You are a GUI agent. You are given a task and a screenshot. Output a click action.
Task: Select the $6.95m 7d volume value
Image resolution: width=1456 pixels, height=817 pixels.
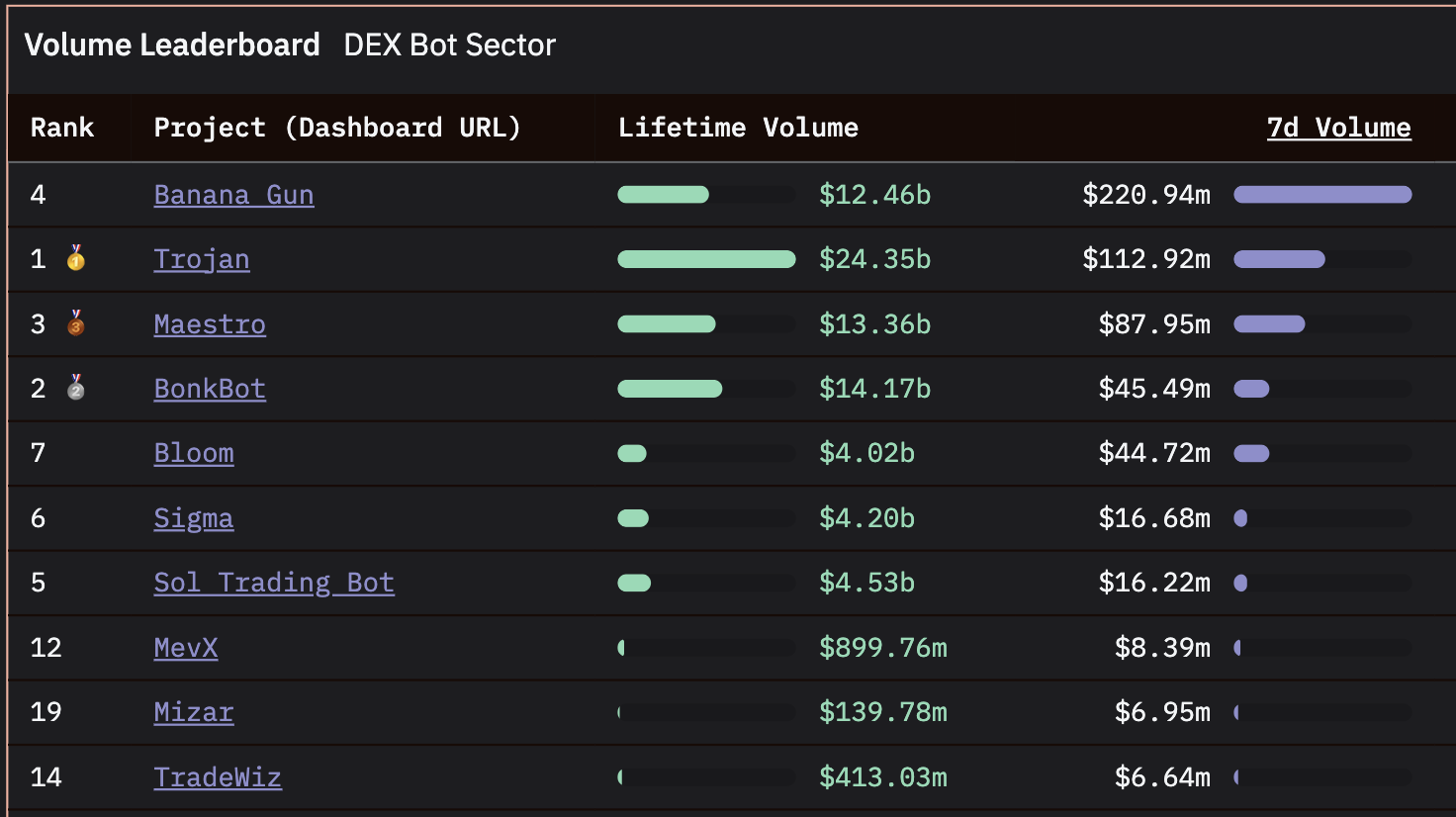(x=1162, y=712)
